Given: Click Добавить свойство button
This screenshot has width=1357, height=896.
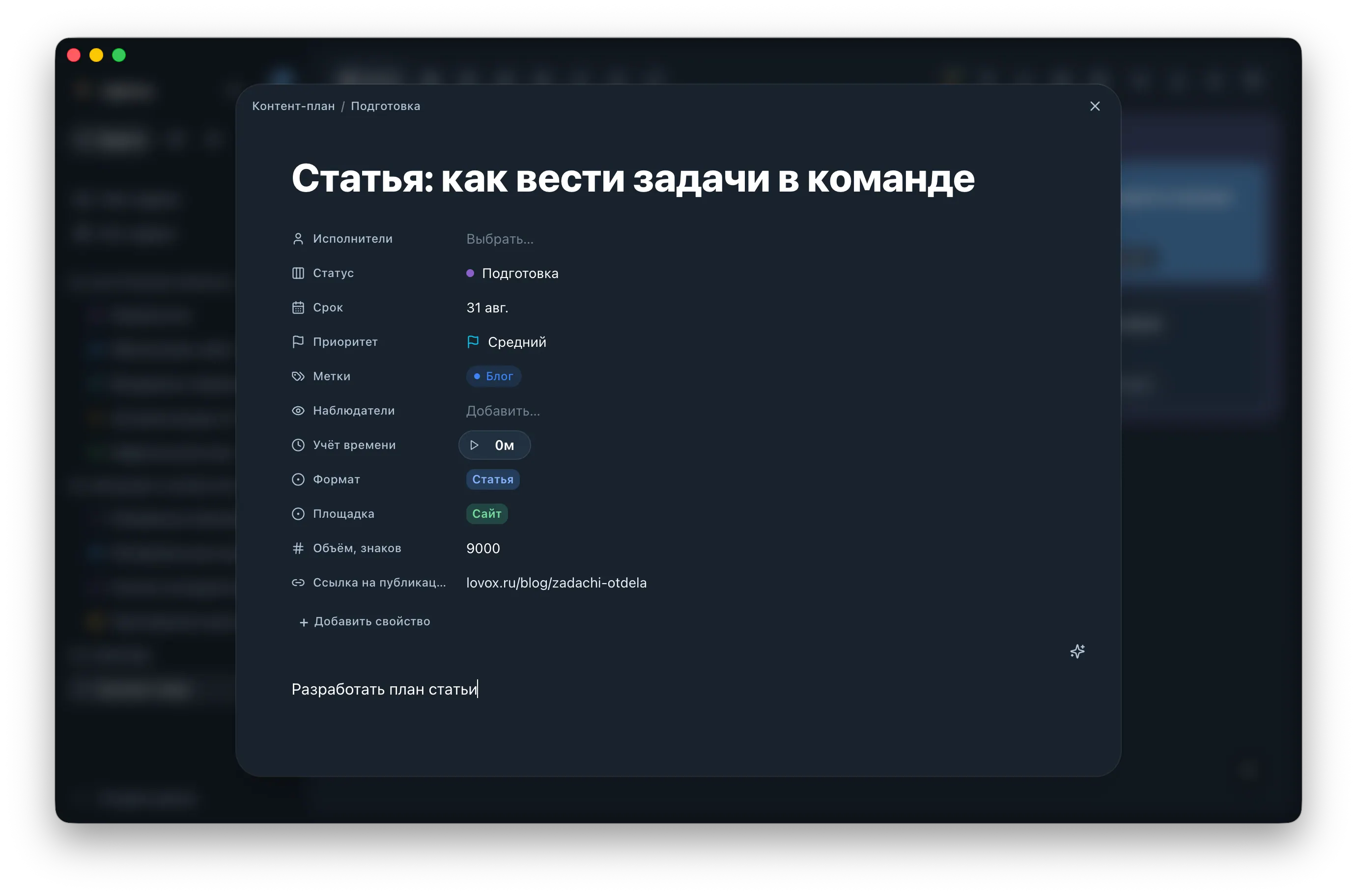Looking at the screenshot, I should point(365,621).
